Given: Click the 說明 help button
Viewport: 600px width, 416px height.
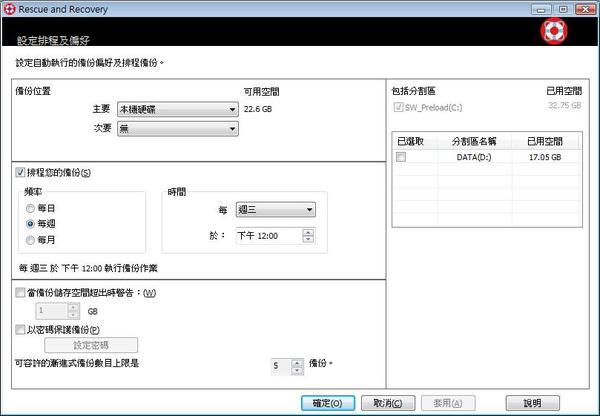Looking at the screenshot, I should [x=533, y=403].
